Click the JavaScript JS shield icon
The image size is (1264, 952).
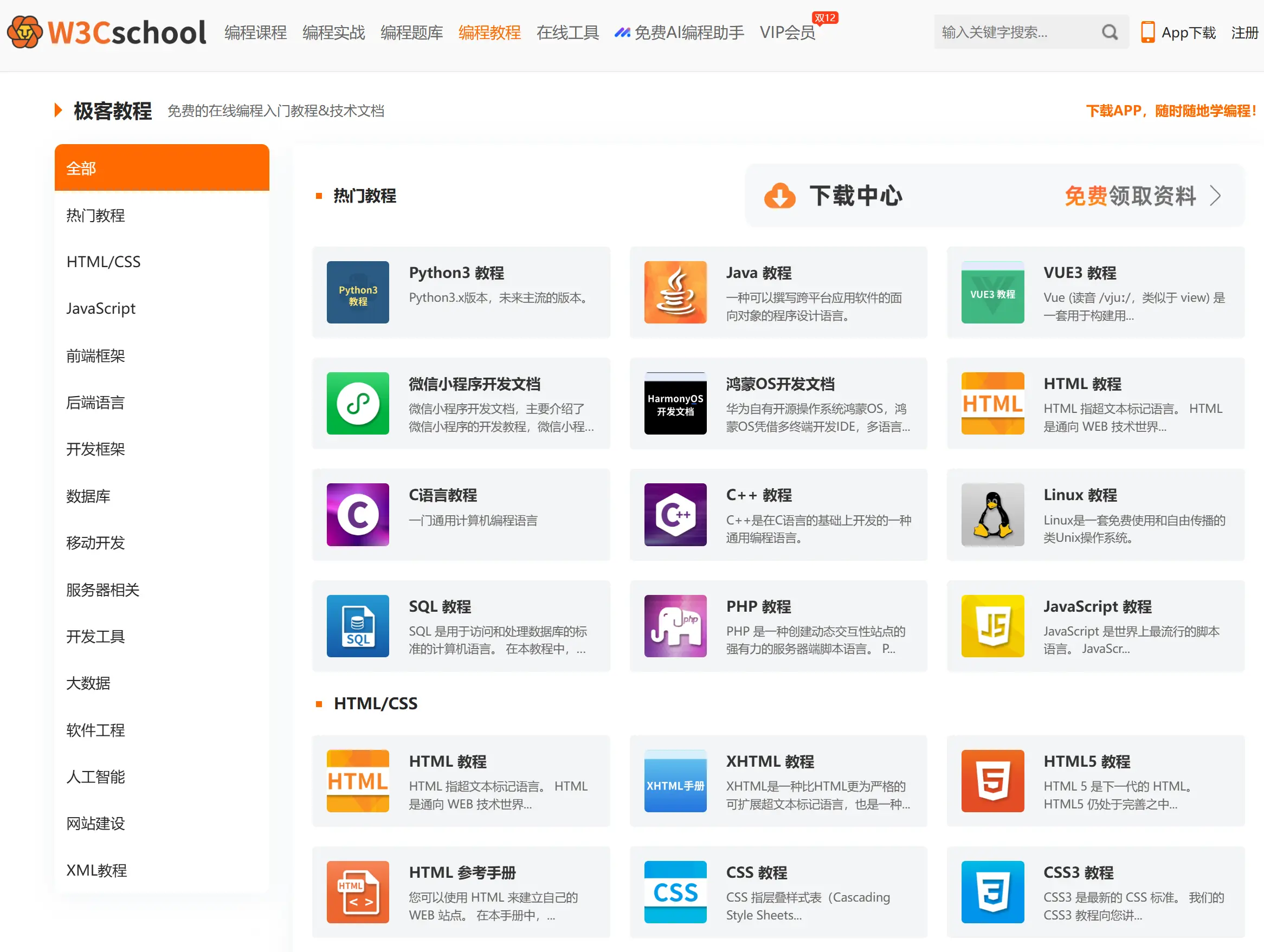(992, 625)
